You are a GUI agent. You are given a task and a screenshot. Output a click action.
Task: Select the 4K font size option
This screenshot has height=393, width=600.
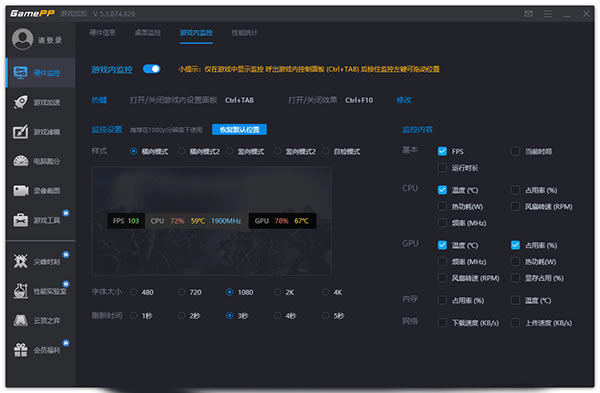(325, 292)
